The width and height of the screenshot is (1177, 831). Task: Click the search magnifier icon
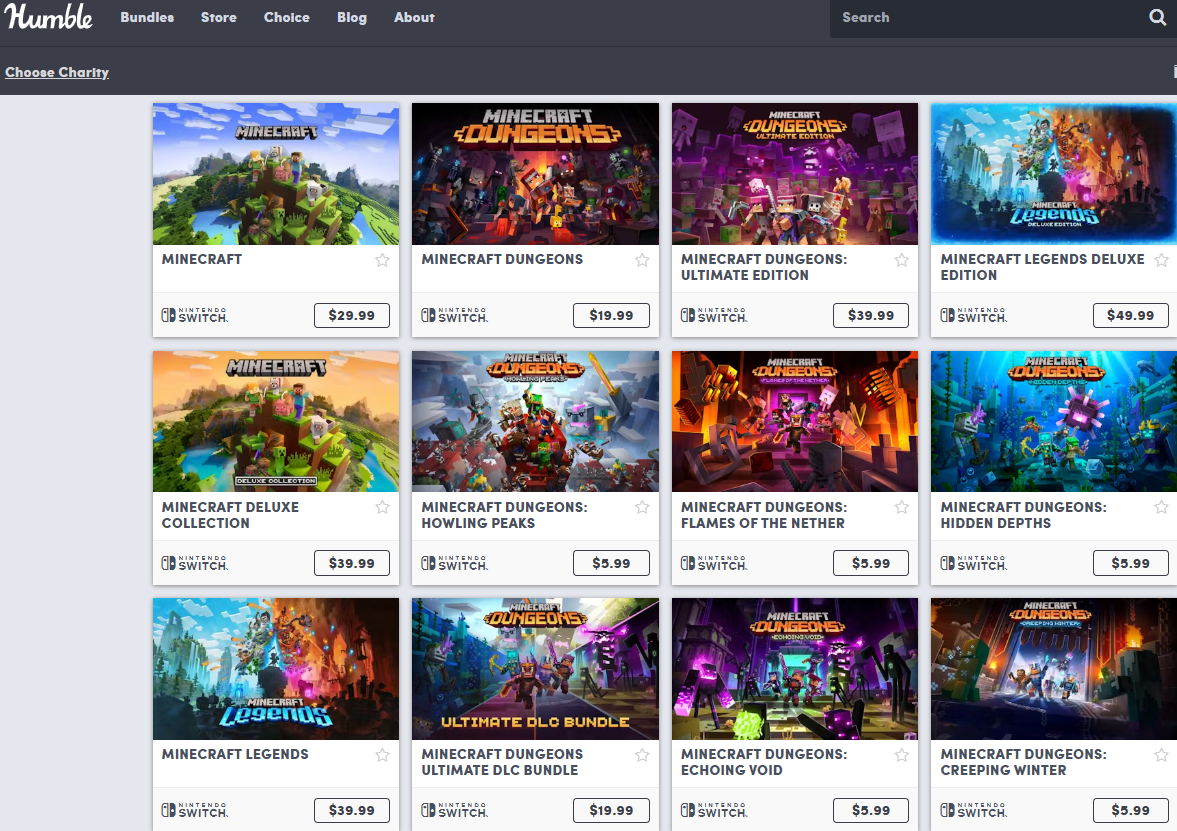pyautogui.click(x=1157, y=17)
